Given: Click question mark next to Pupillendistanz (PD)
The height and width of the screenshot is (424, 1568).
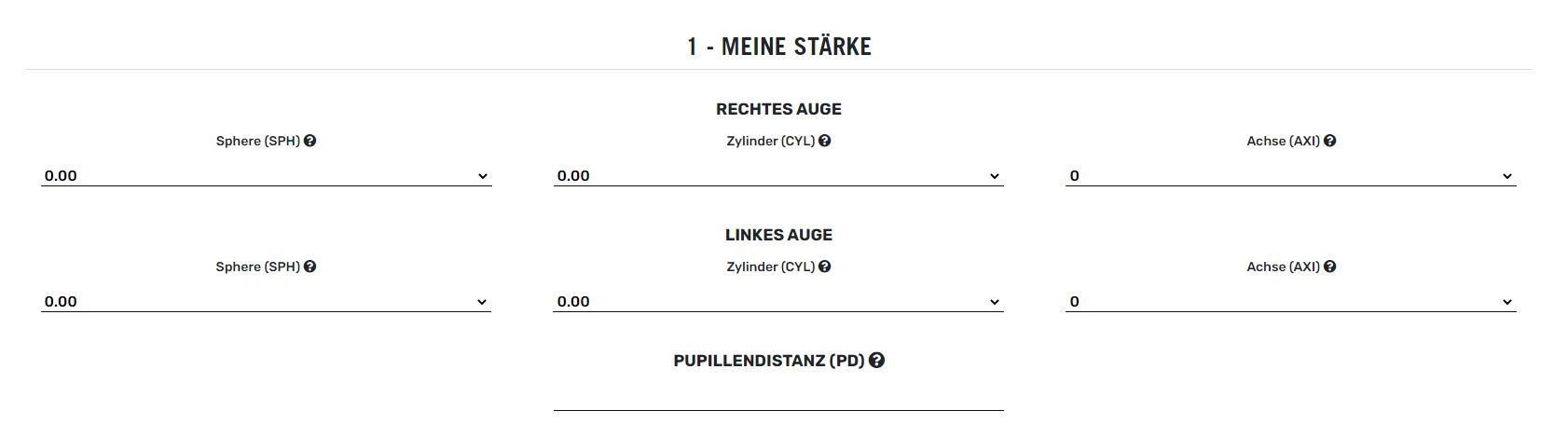Looking at the screenshot, I should pyautogui.click(x=876, y=361).
